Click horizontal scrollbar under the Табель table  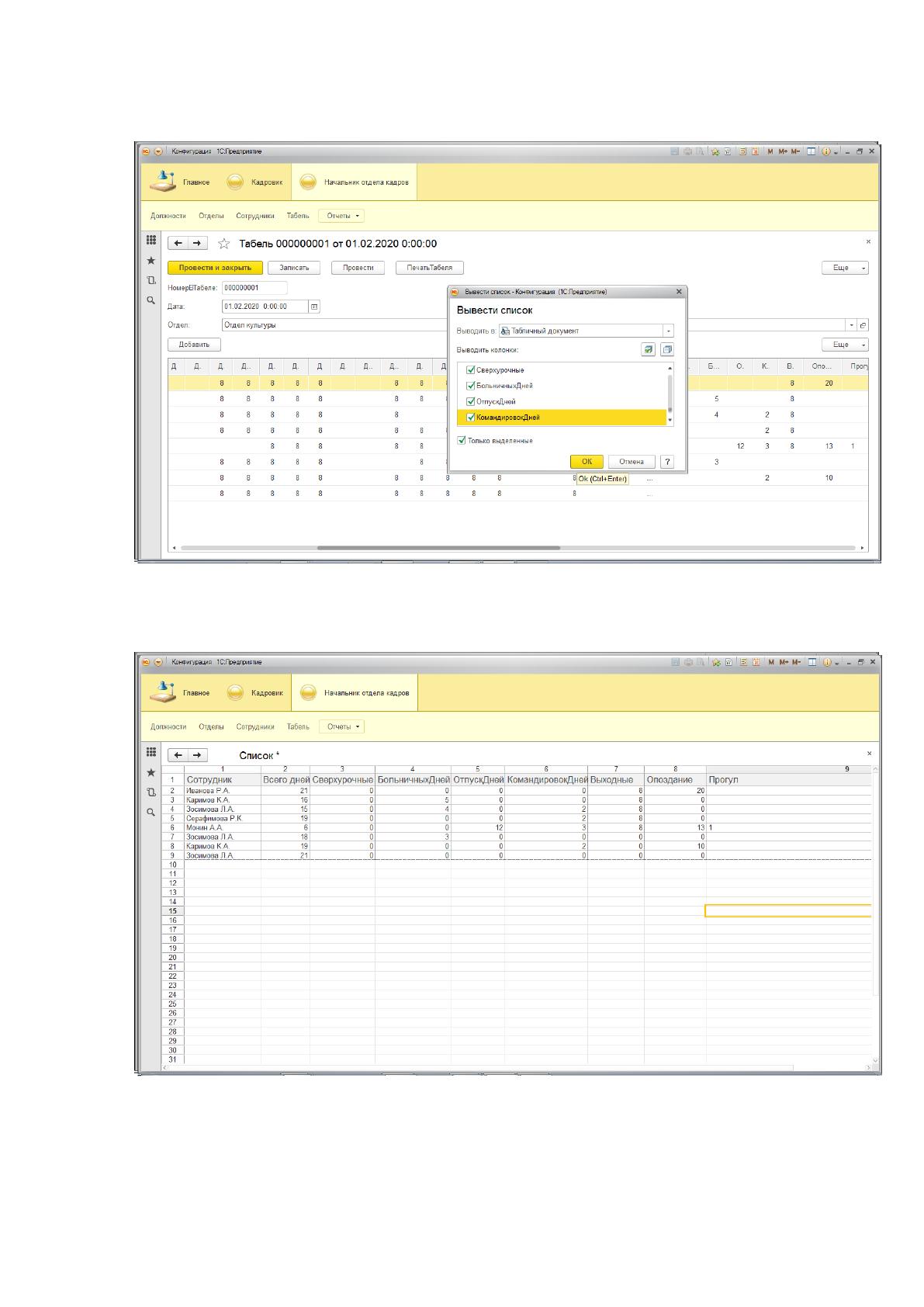[x=438, y=548]
